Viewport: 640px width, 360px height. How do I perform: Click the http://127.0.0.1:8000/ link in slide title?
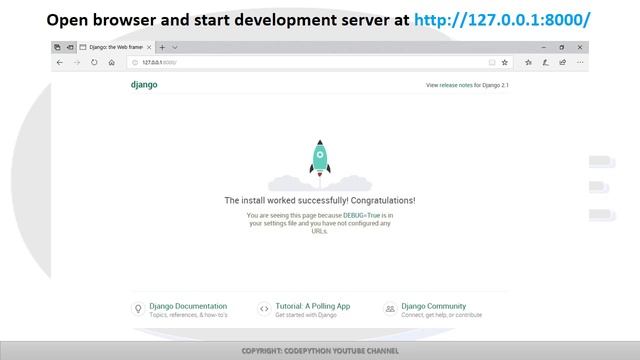pos(502,20)
